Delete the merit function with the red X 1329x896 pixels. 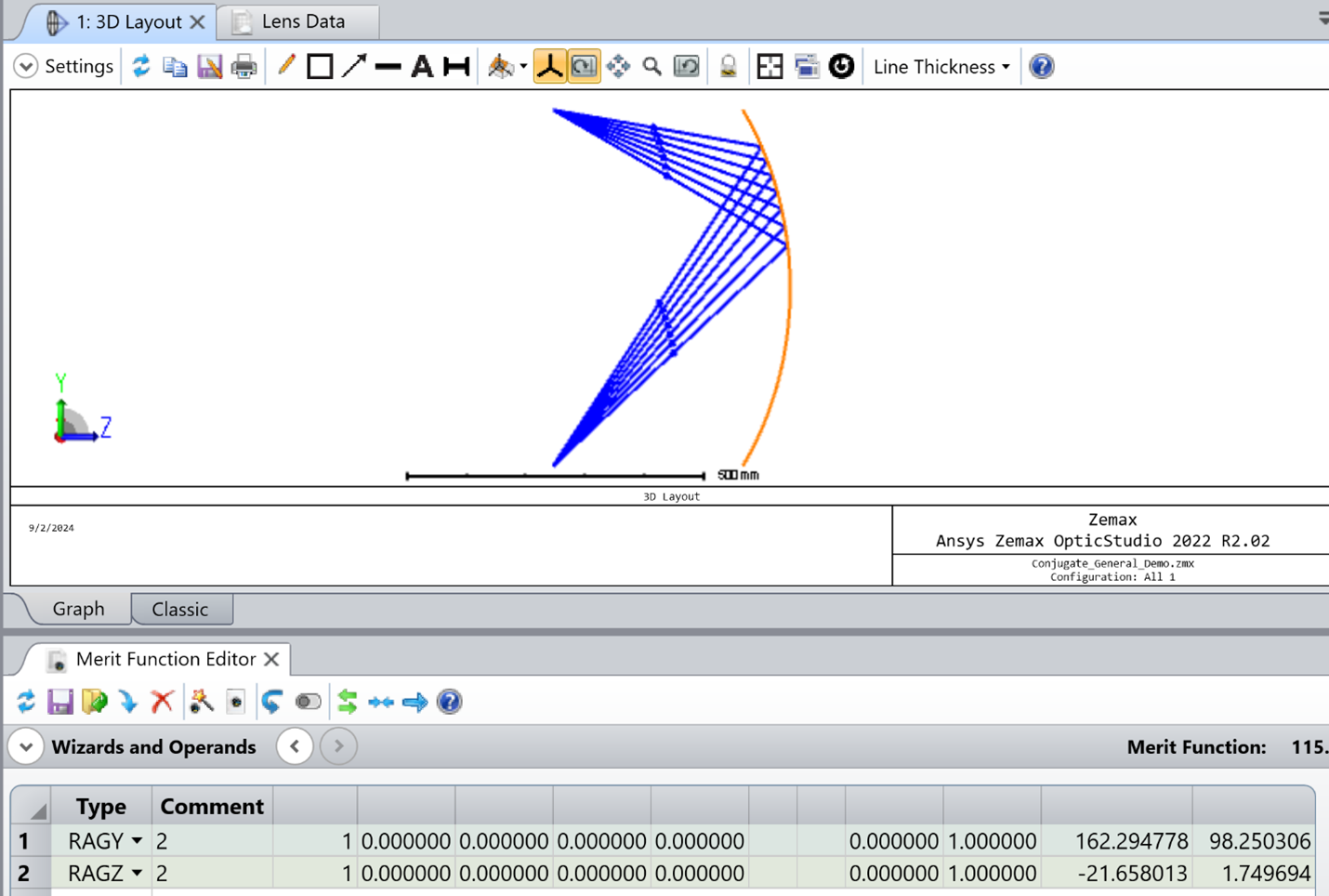tap(163, 702)
